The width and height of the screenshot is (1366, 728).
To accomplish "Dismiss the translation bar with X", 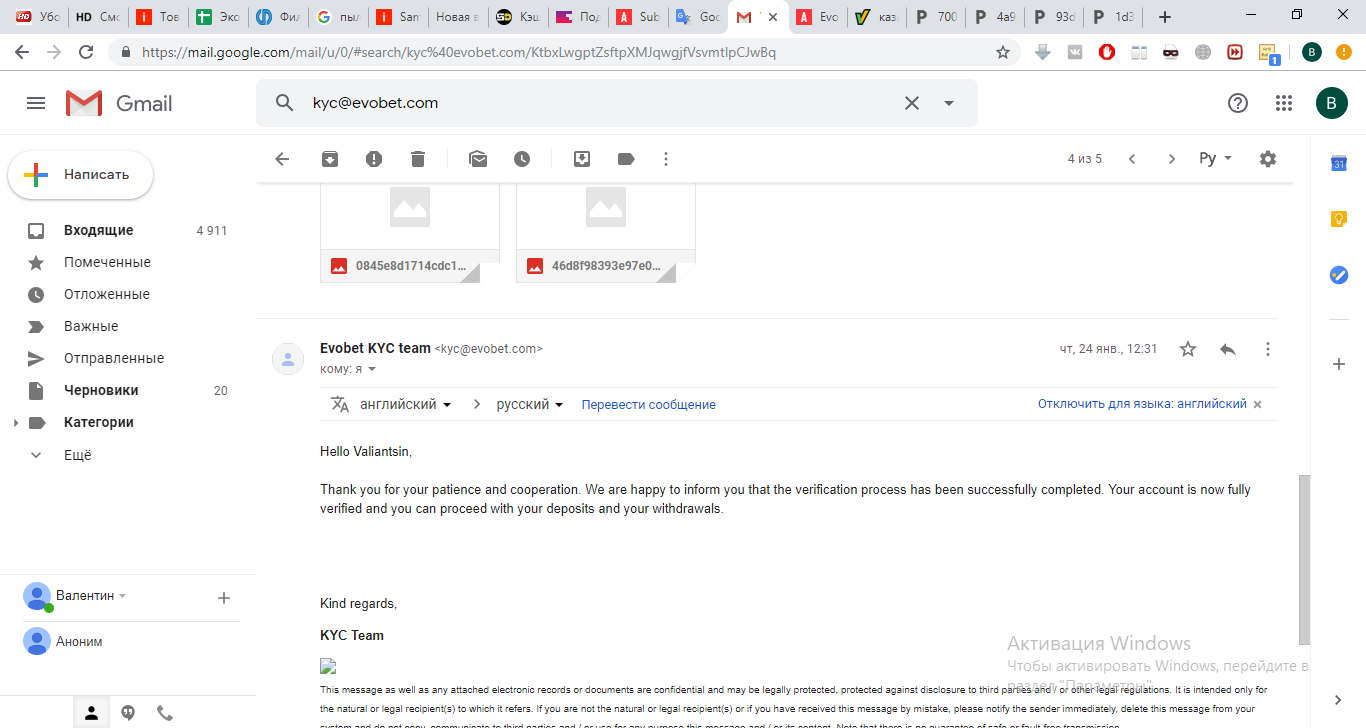I will click(1258, 405).
